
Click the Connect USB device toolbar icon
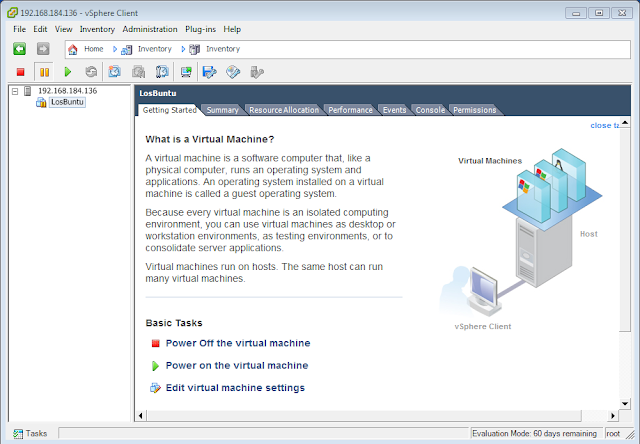(257, 72)
